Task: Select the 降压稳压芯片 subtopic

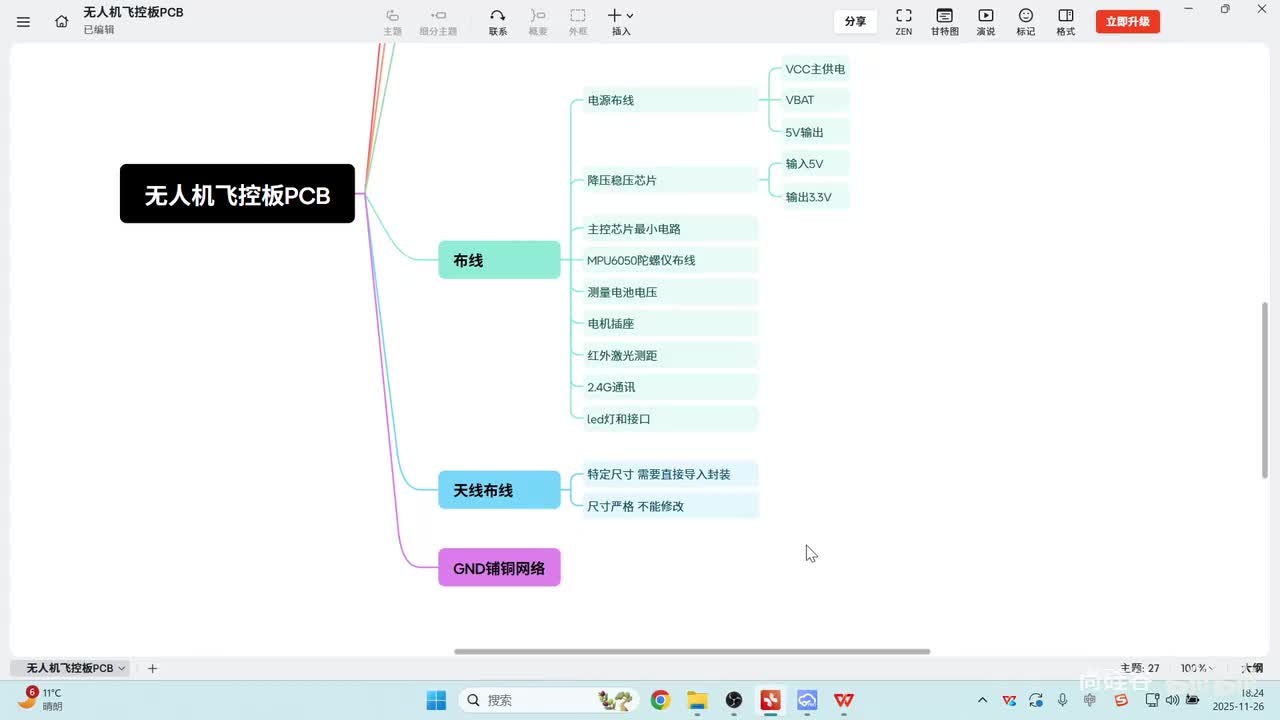Action: tap(670, 180)
